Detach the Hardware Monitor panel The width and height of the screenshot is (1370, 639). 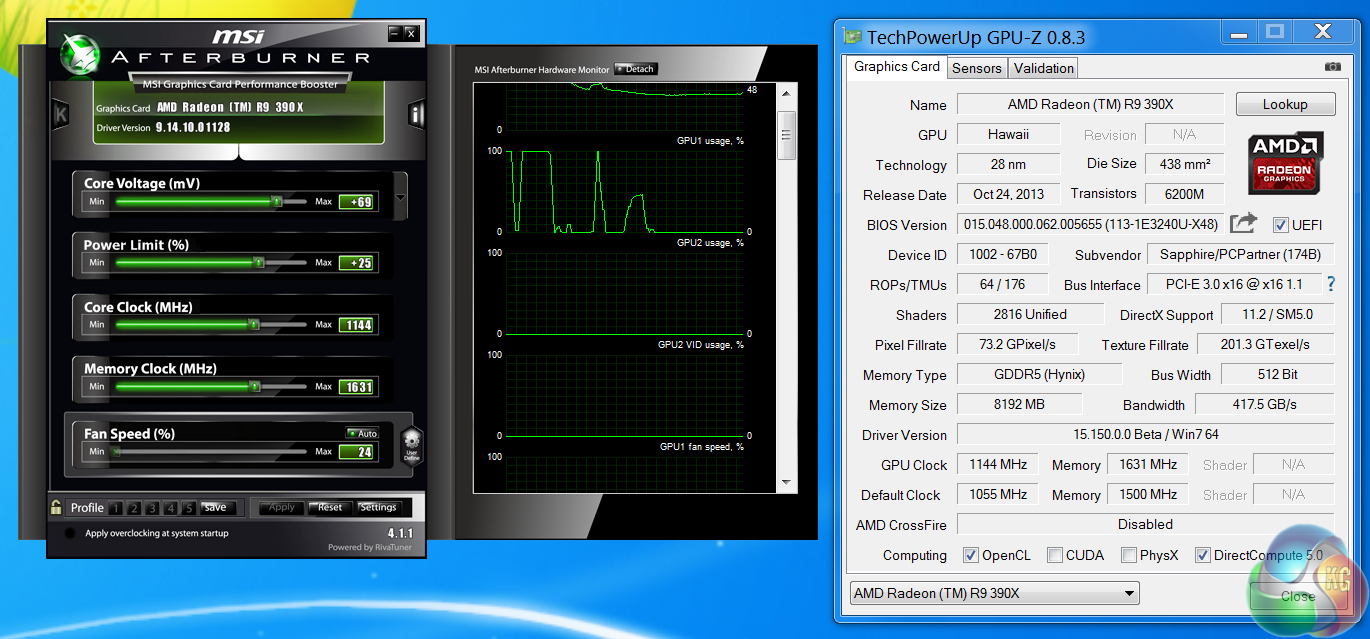(635, 69)
